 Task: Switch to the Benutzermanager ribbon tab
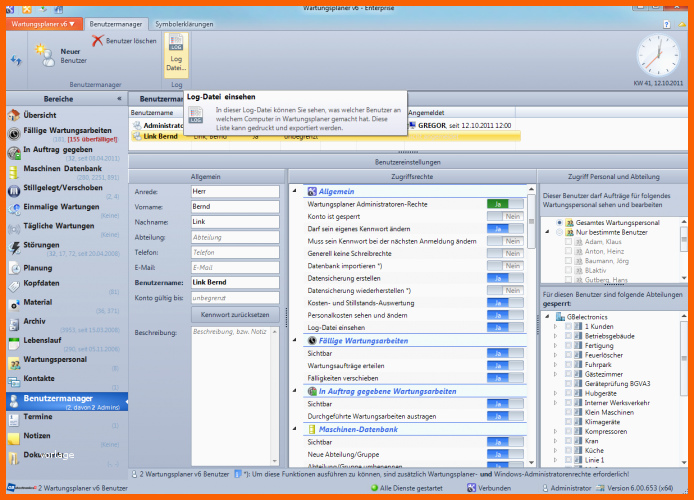116,24
